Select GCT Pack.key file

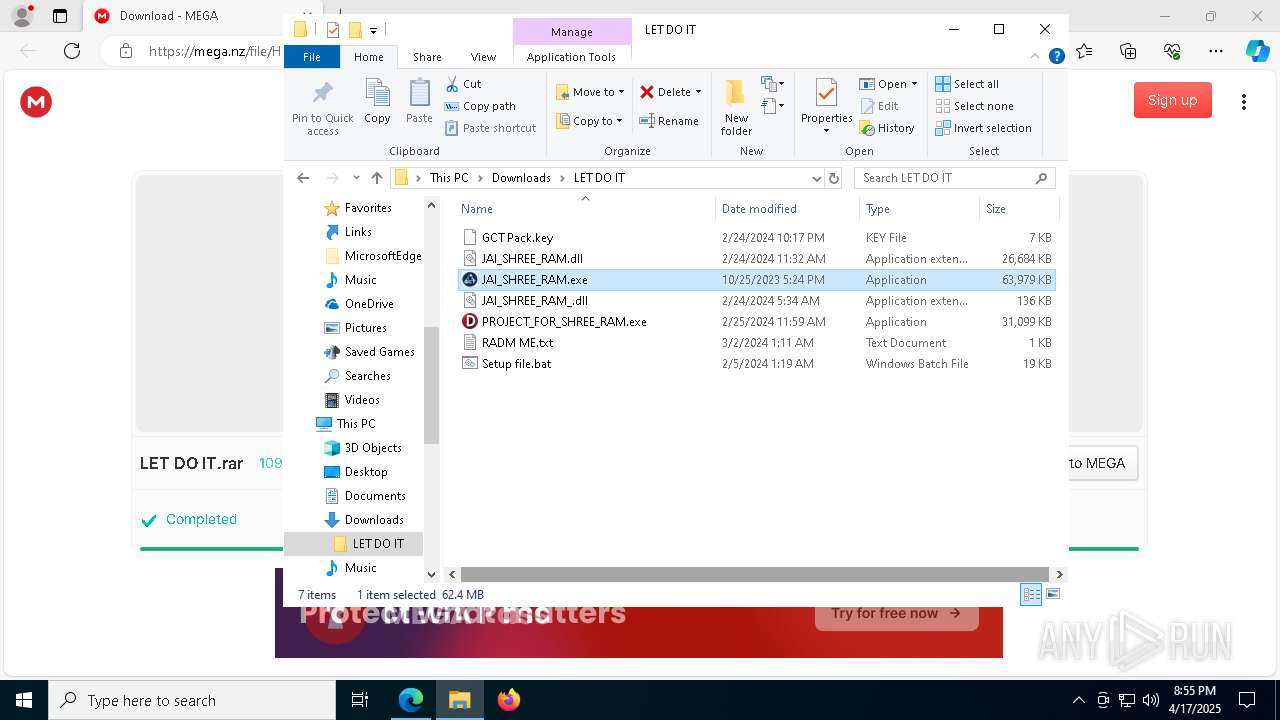[517, 238]
